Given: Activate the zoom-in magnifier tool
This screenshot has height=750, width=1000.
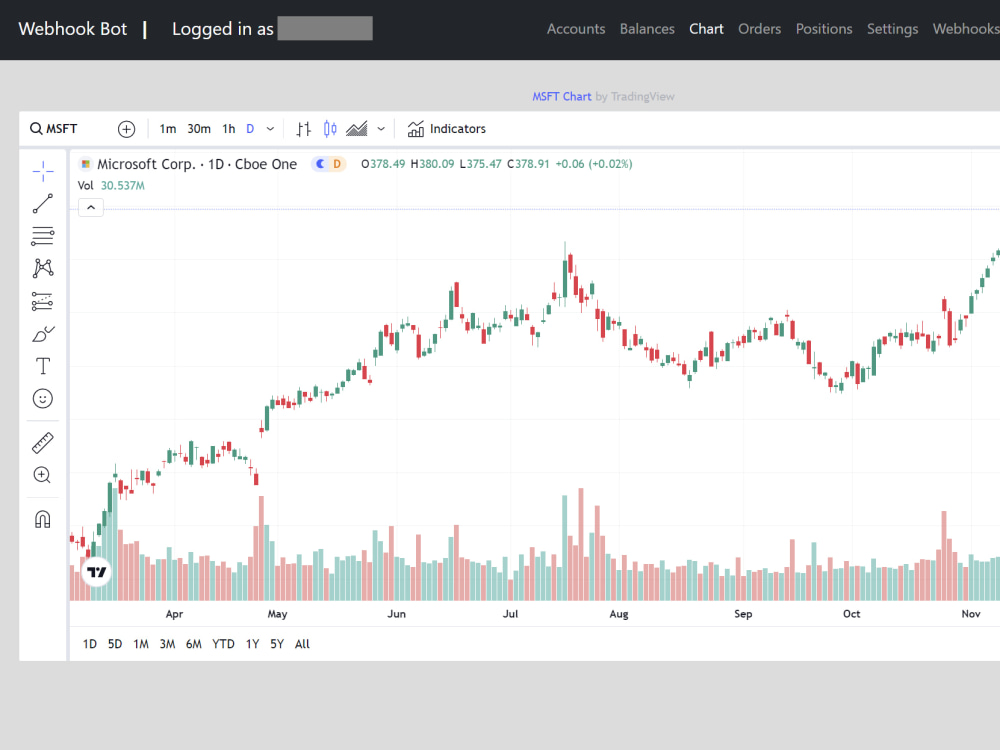Looking at the screenshot, I should coord(42,475).
